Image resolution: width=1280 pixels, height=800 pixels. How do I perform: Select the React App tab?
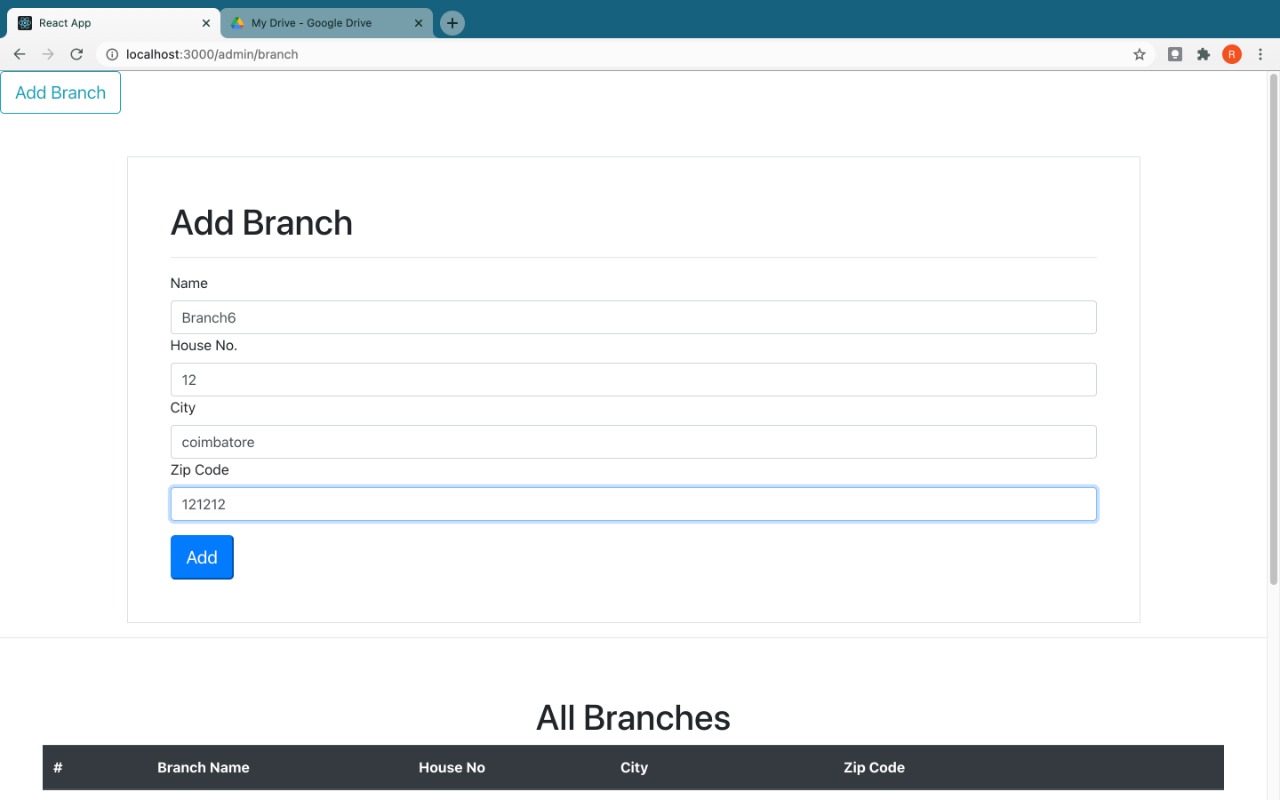(x=100, y=23)
